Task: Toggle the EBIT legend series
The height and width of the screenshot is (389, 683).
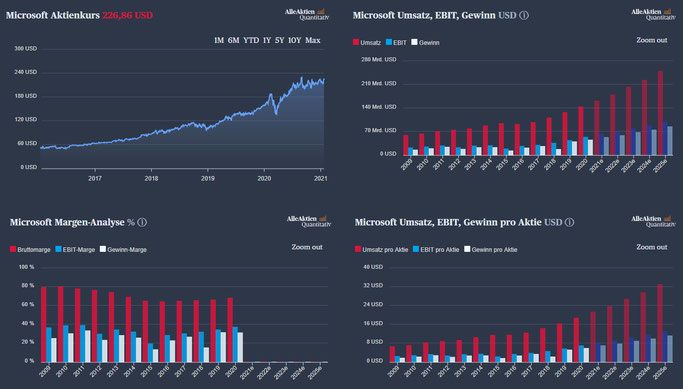Action: (x=396, y=43)
